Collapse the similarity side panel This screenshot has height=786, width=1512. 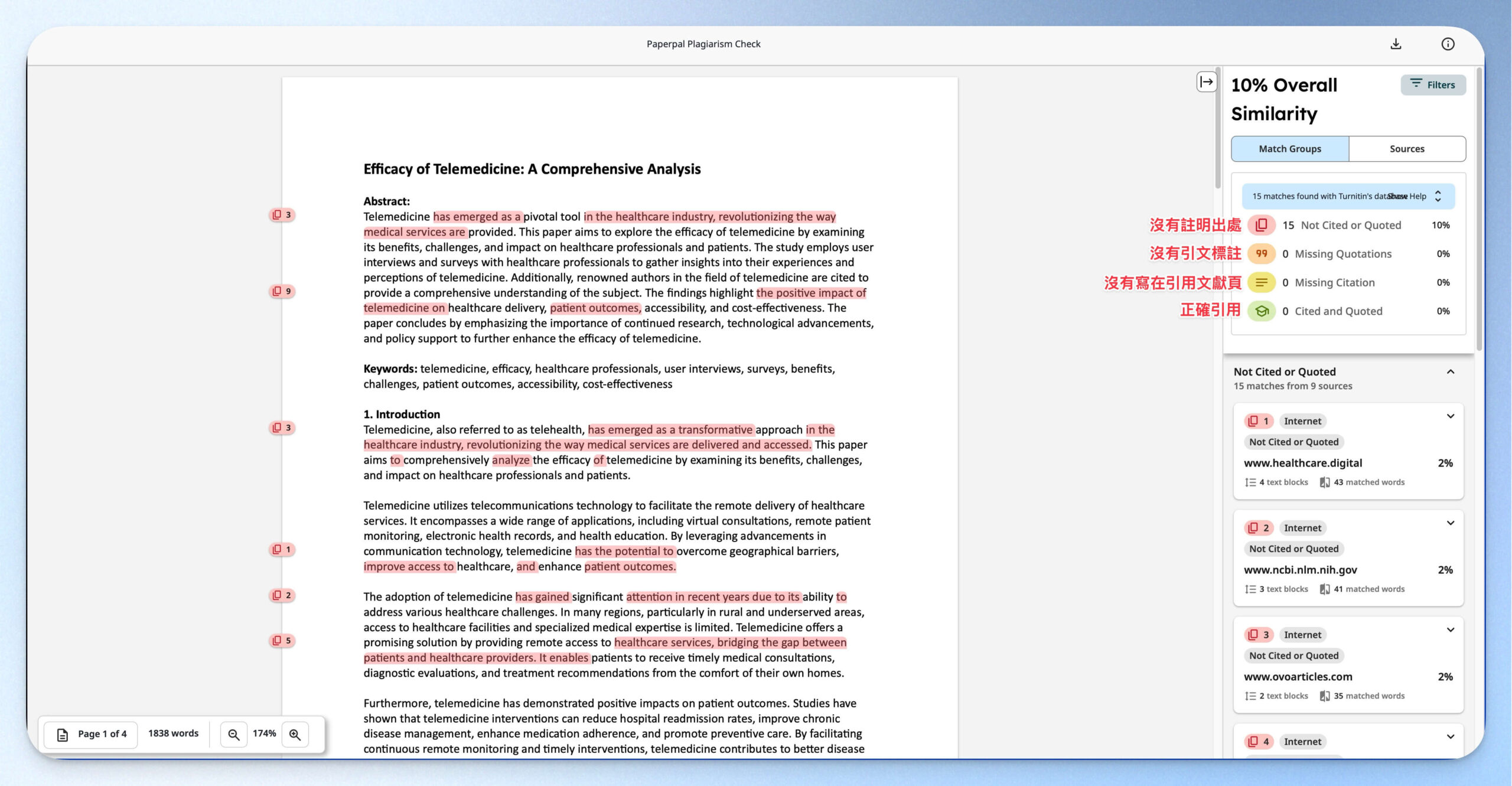click(x=1207, y=81)
